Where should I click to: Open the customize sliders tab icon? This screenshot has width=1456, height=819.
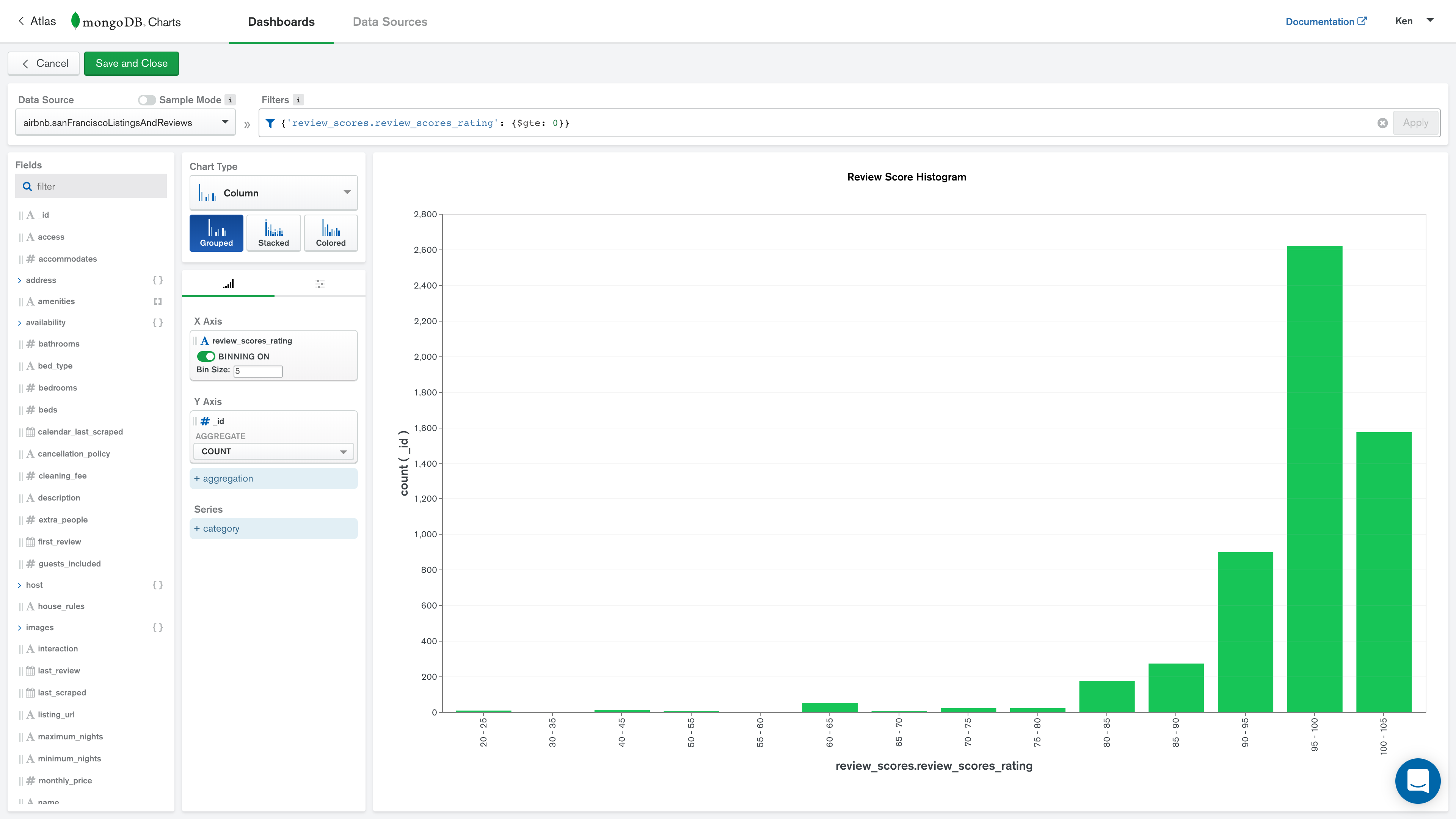pos(320,284)
